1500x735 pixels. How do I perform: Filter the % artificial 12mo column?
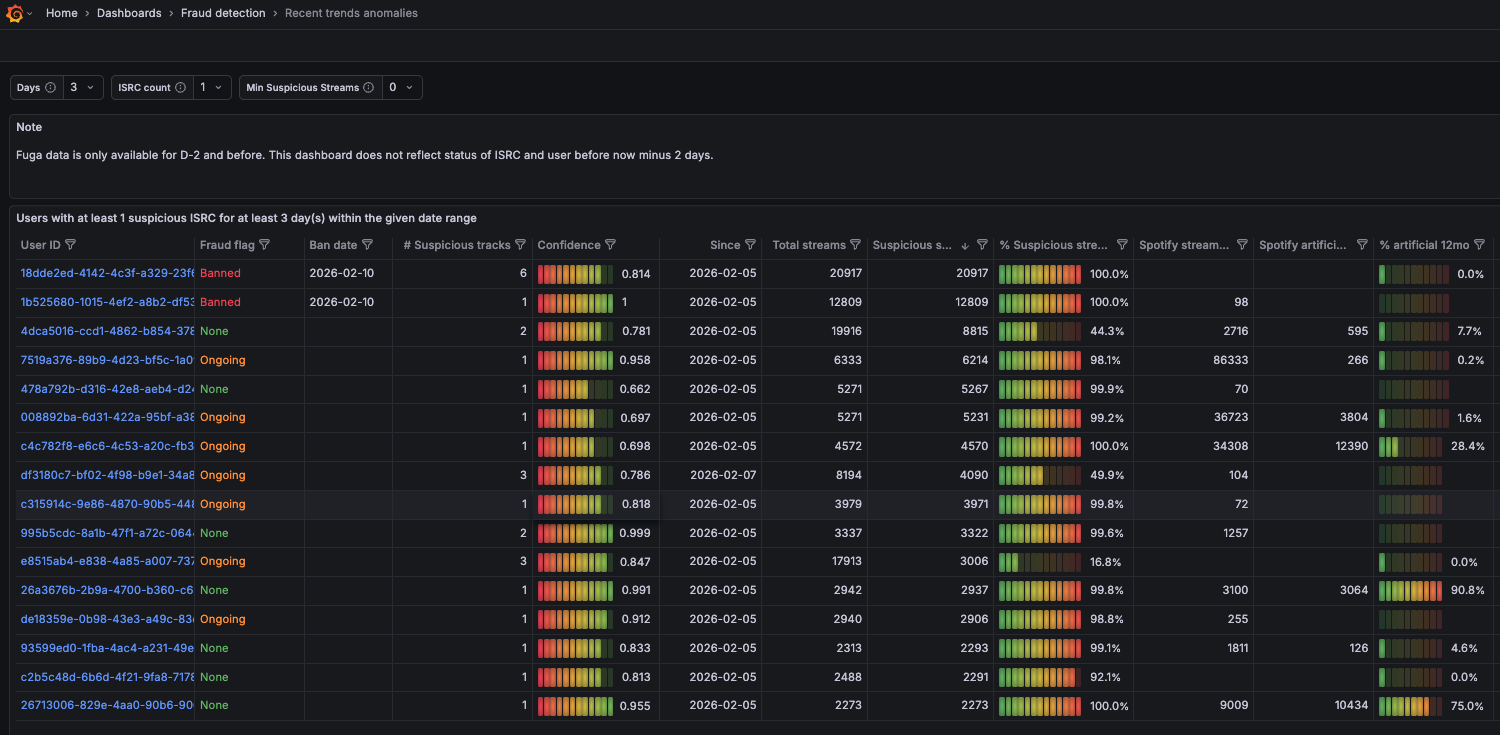tap(1479, 245)
